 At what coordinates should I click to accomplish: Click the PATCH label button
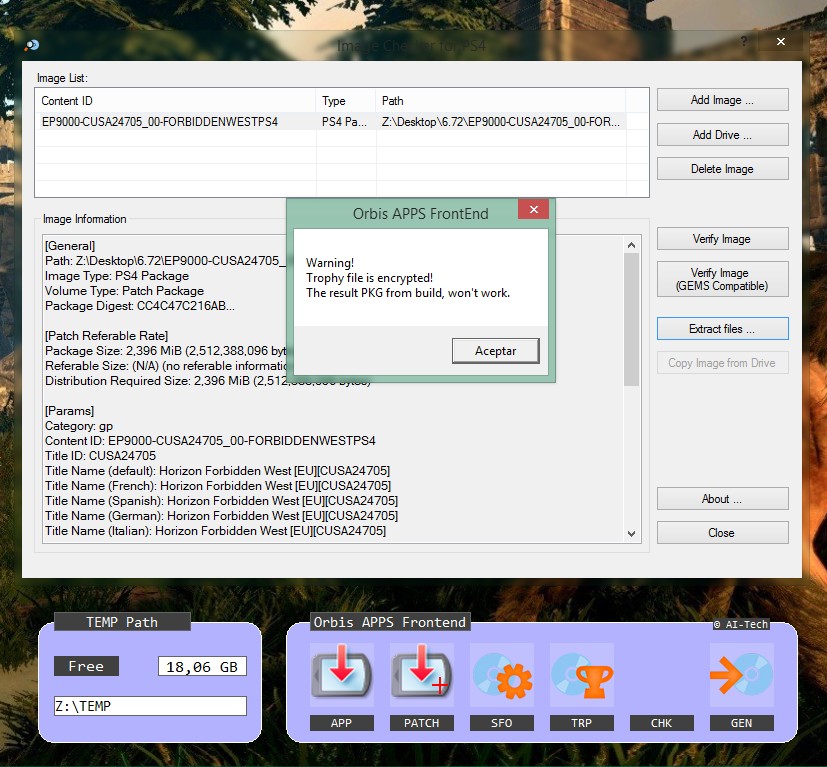coord(421,723)
